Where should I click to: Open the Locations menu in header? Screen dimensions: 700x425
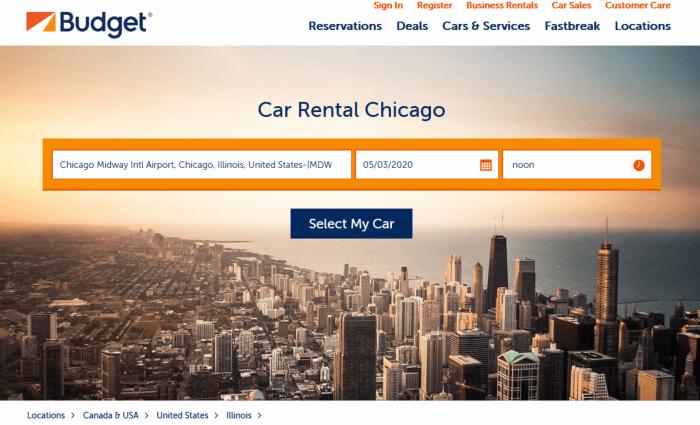click(x=643, y=26)
